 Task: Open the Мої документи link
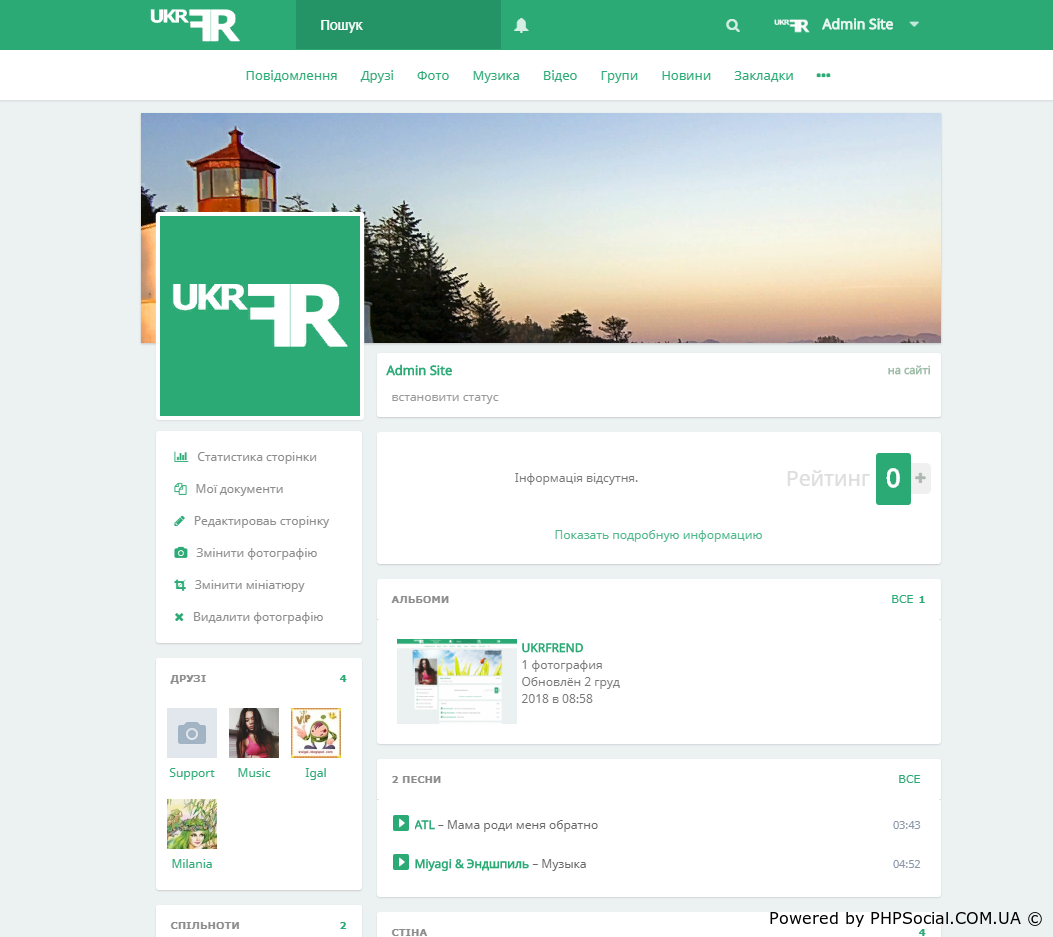point(239,489)
